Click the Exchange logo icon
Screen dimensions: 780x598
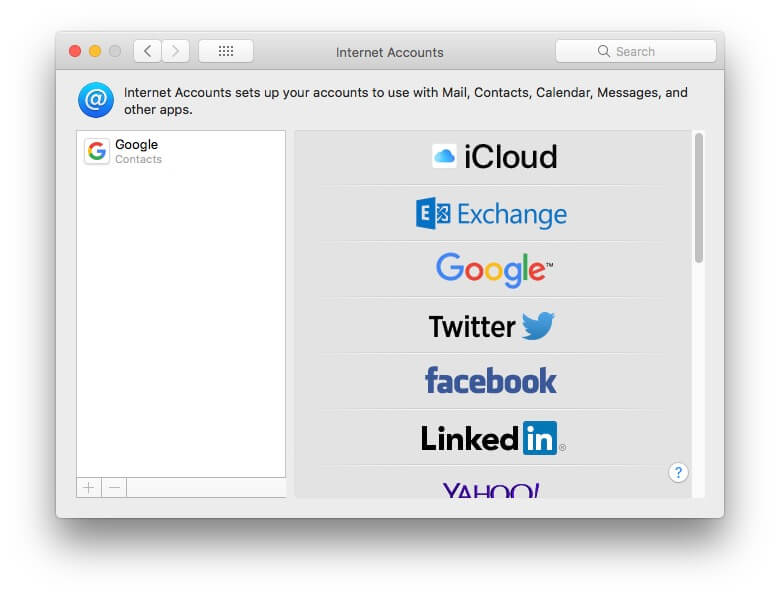433,213
